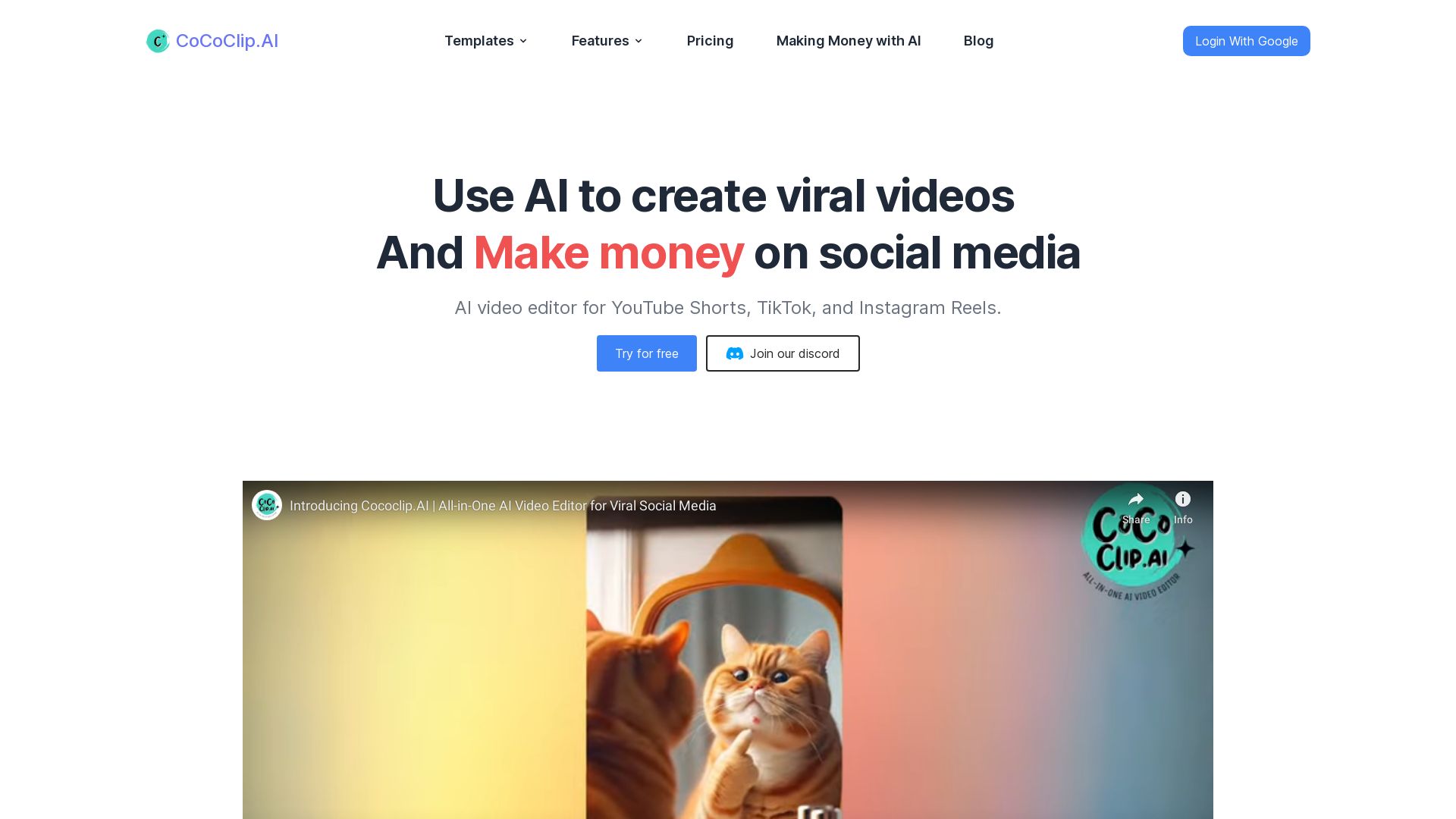Click the Discord icon in Join button

[734, 353]
